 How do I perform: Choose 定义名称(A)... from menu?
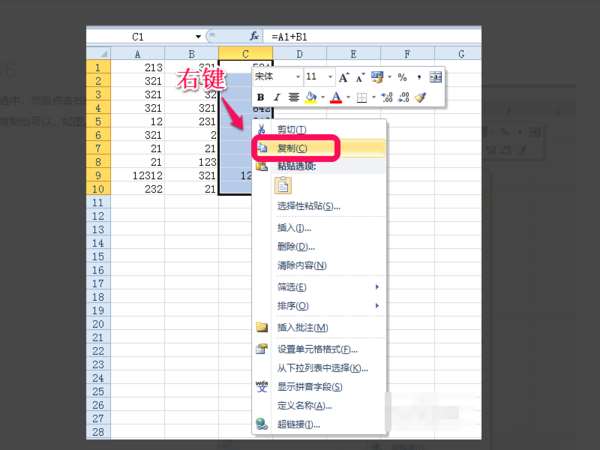point(319,406)
